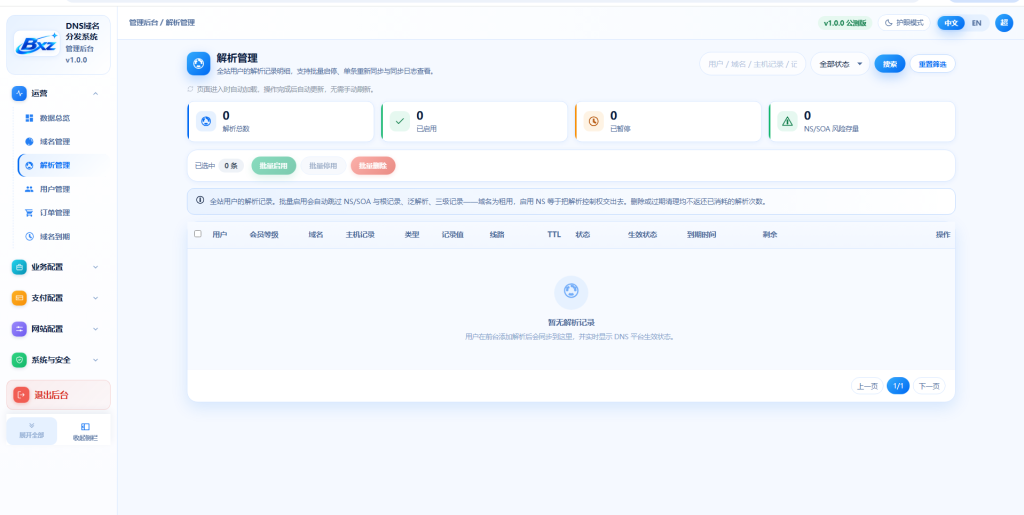Click the 1/1 page indicator
Screen dimensions: 1024x515
tap(898, 386)
